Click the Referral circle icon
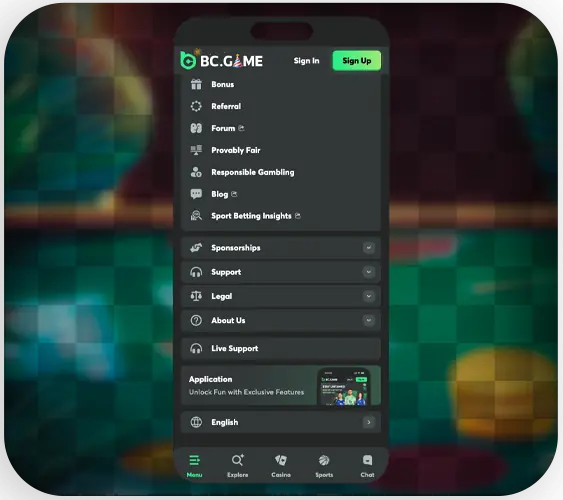Viewport: 563px width, 500px height. pos(196,106)
